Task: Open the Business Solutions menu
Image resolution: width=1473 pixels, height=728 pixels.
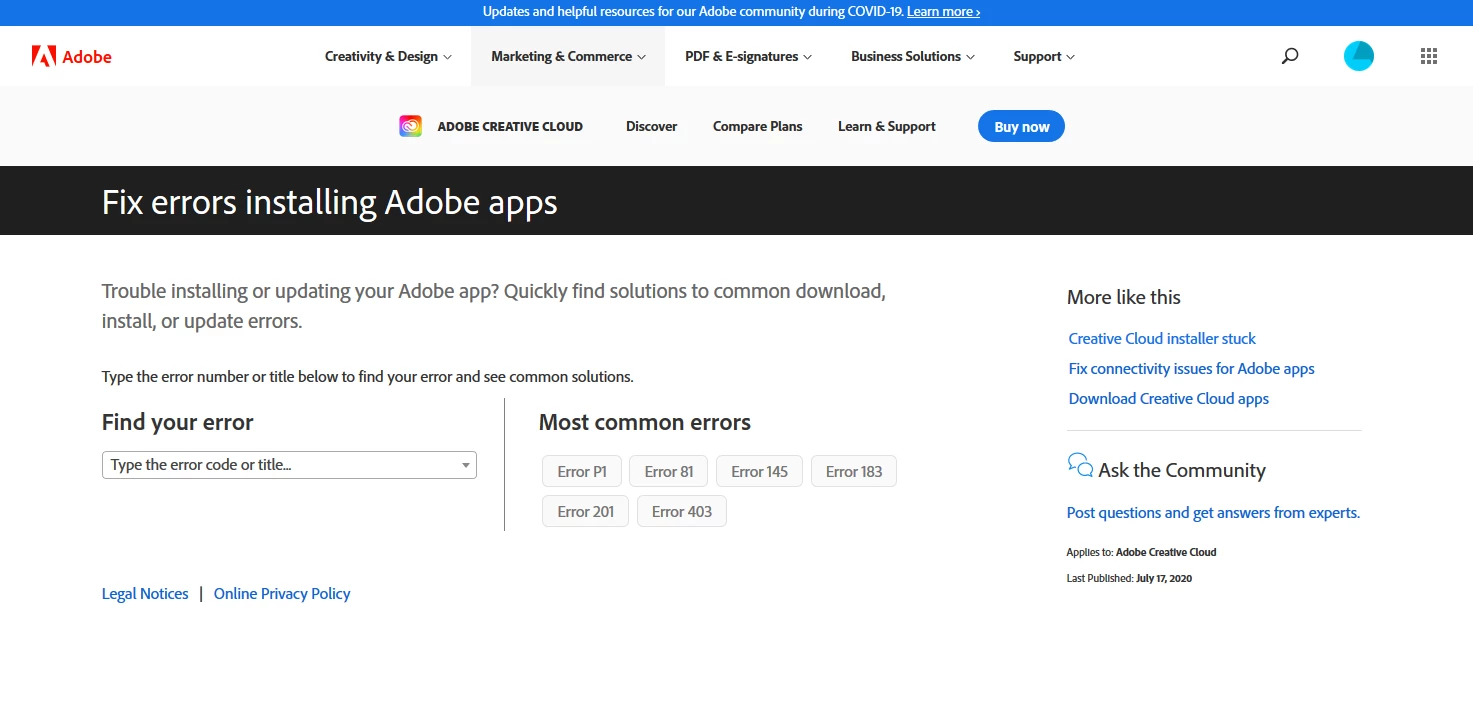Action: [913, 57]
